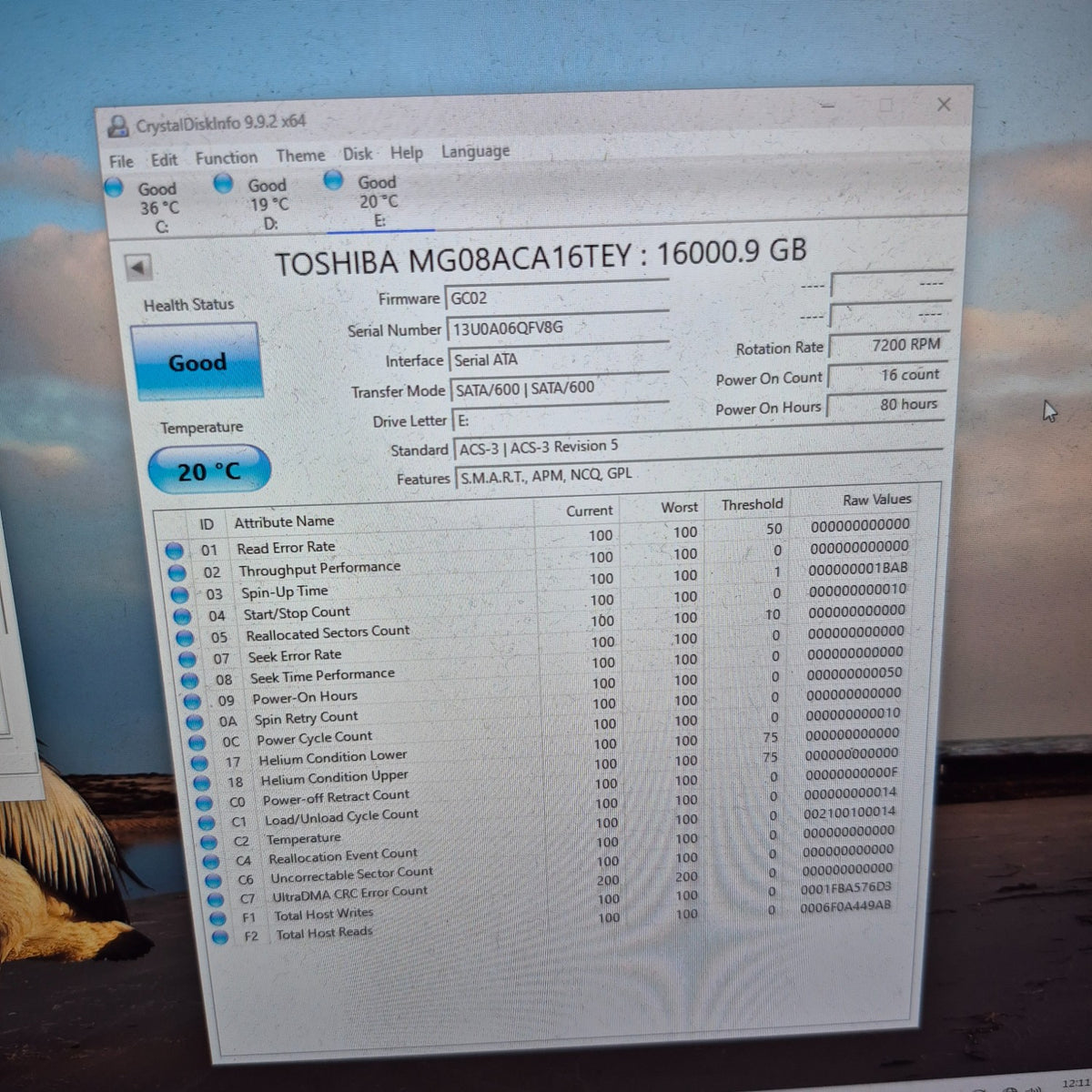Open the Function menu

tap(227, 157)
